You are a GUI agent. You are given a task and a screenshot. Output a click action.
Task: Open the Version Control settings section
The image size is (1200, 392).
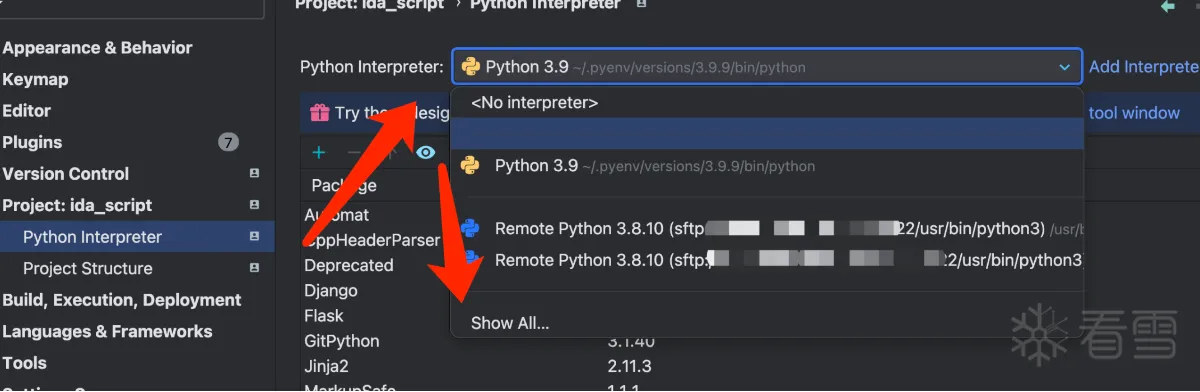(65, 174)
